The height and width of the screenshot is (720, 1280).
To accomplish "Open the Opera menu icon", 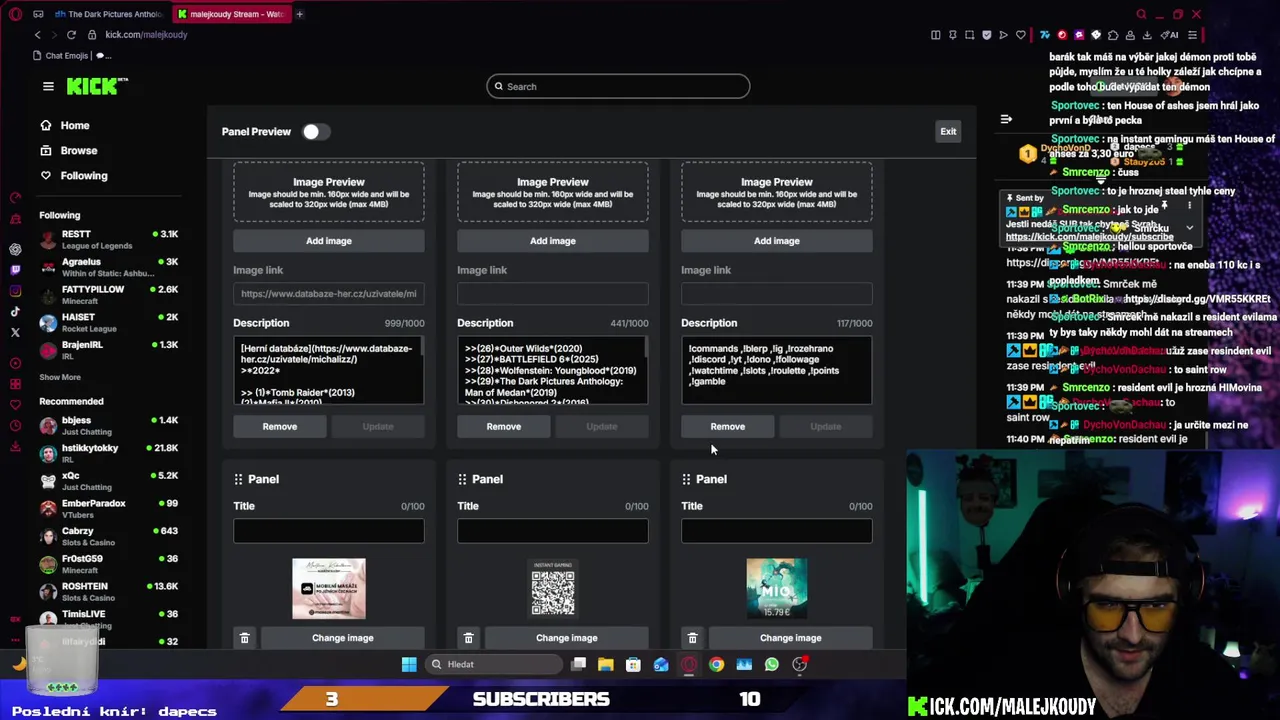I will (15, 14).
